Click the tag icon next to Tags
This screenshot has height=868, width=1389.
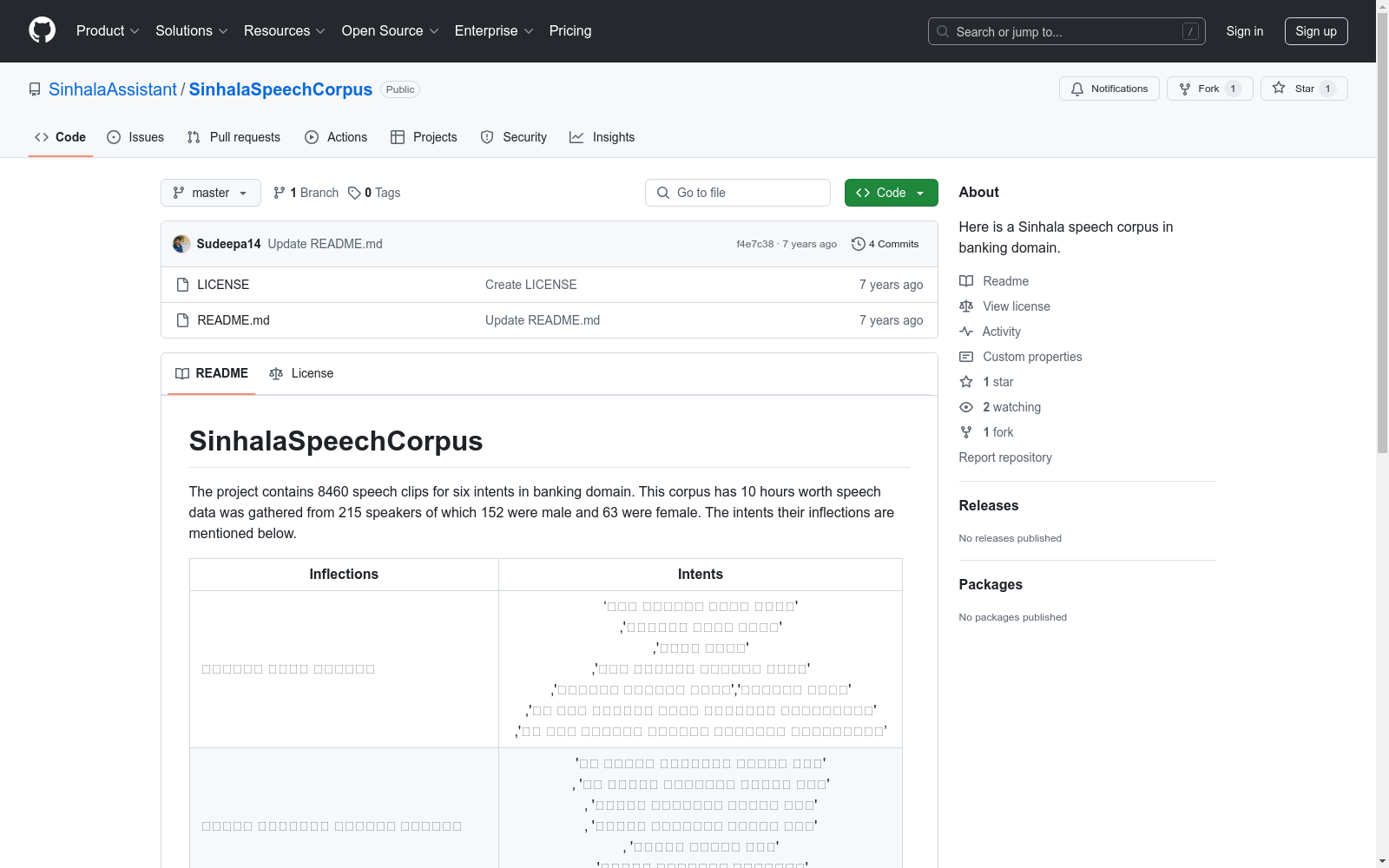click(x=354, y=193)
